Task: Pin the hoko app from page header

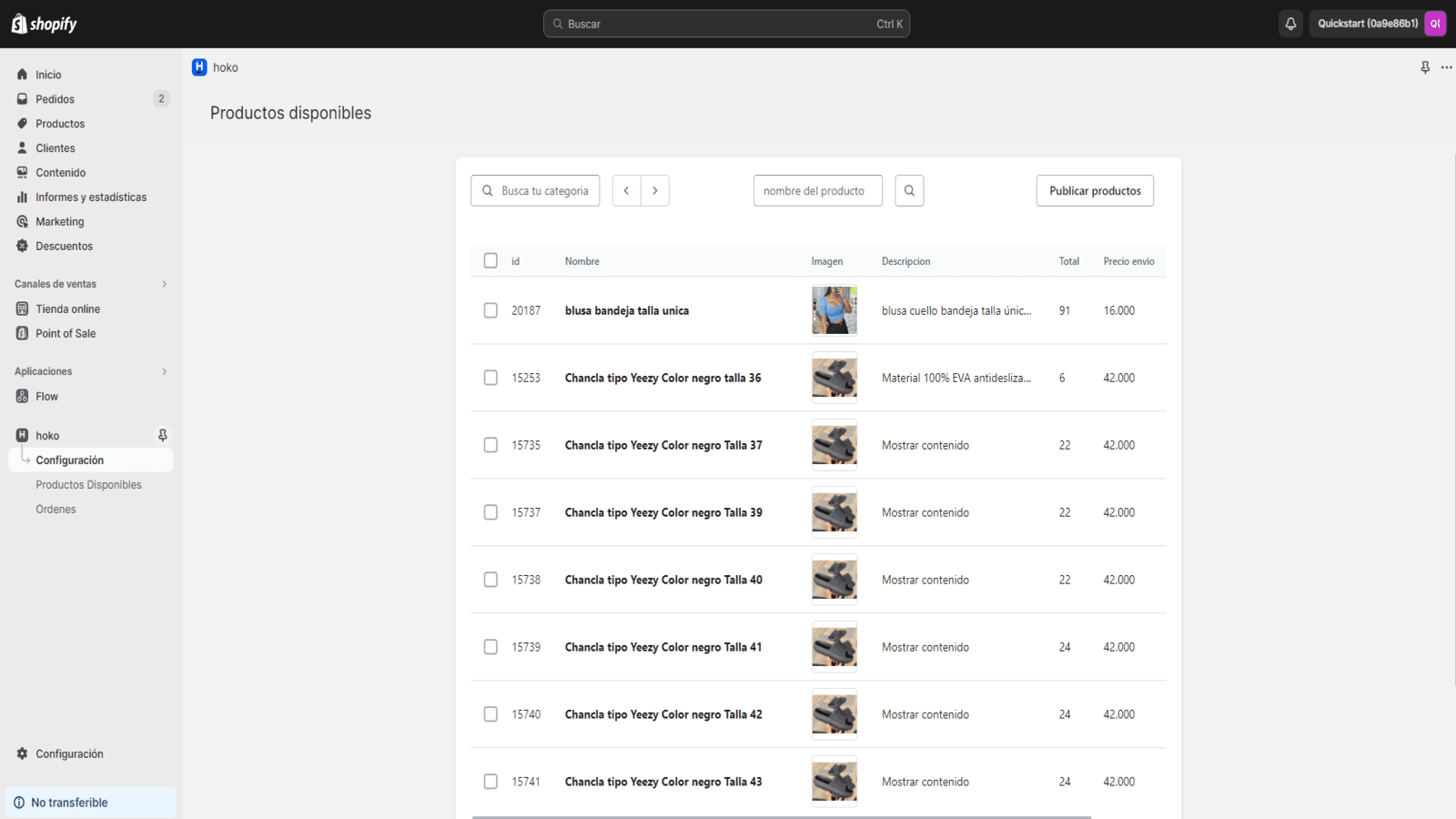Action: 1425,67
